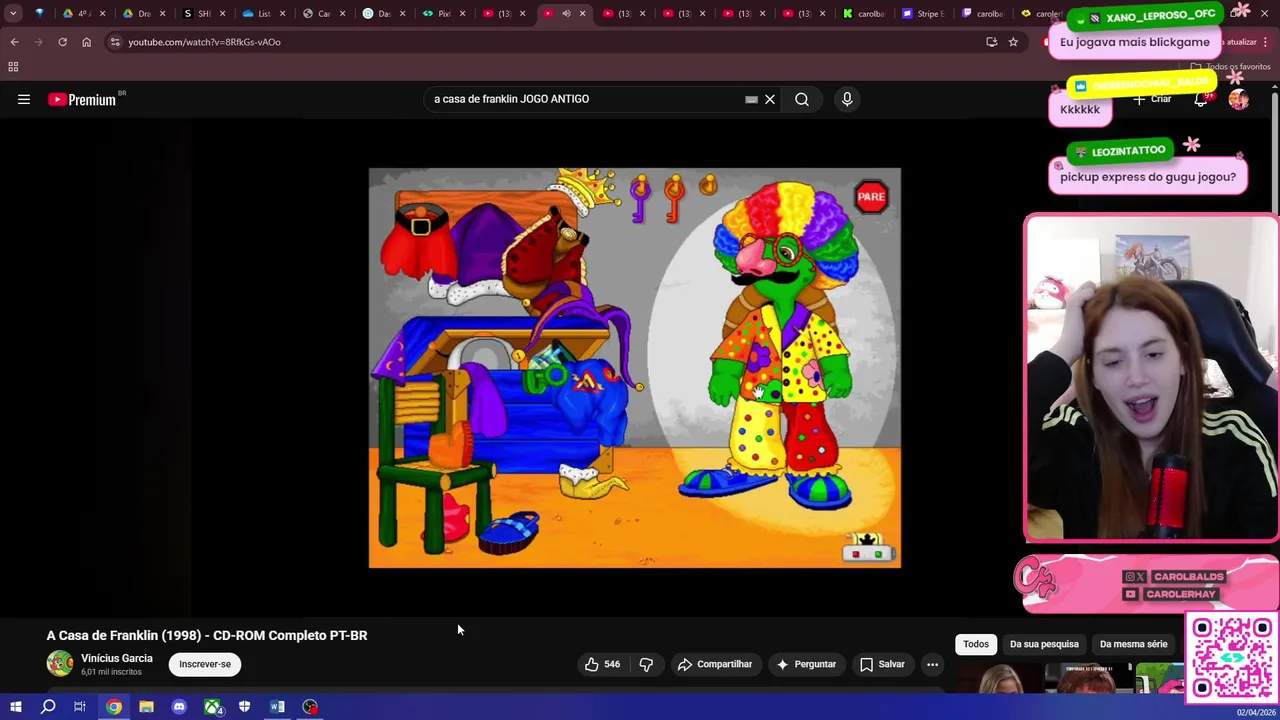This screenshot has width=1280, height=720.
Task: Click the Criar create button
Action: click(1152, 99)
